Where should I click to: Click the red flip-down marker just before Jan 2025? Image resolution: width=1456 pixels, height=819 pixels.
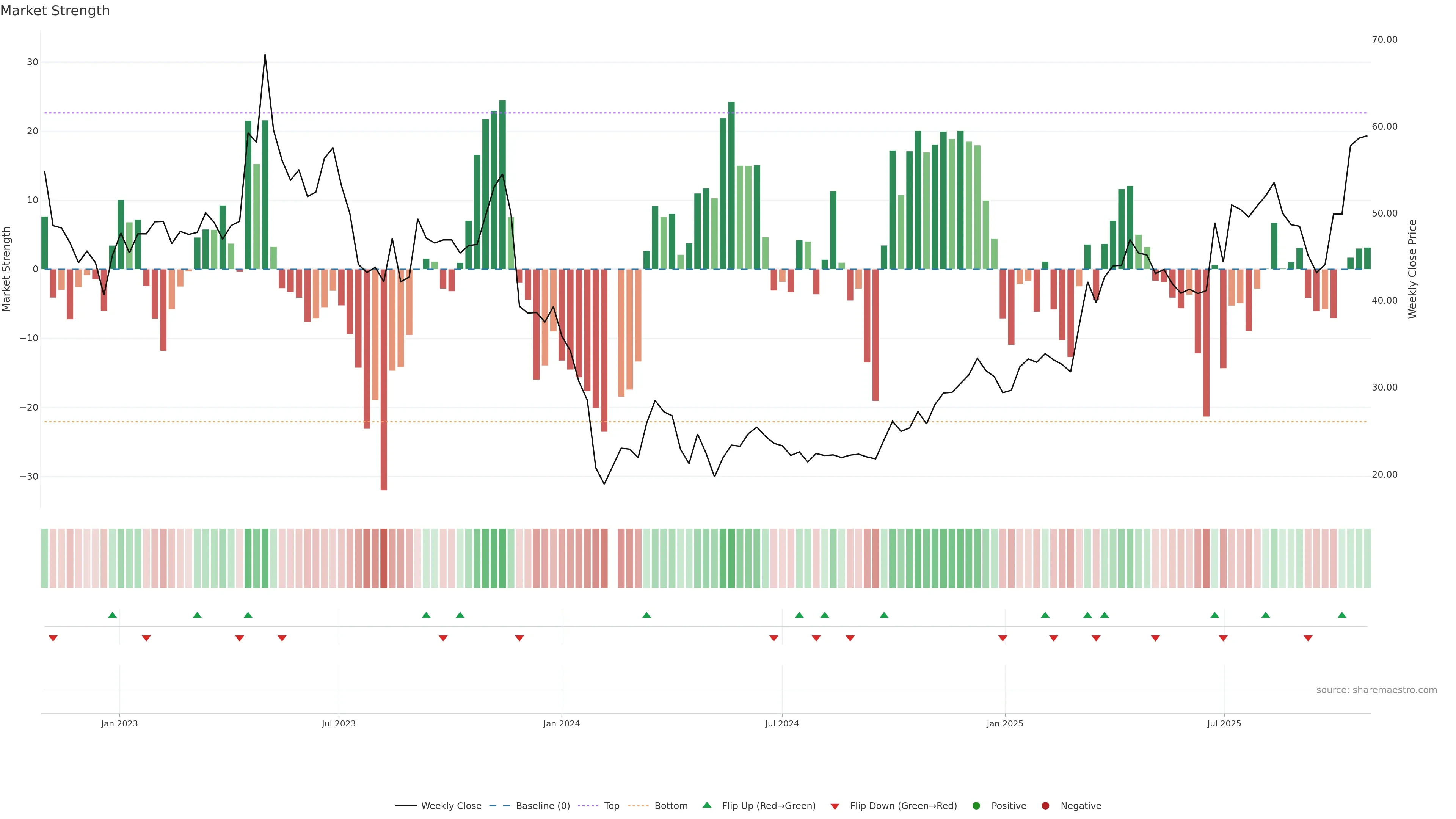[x=1003, y=638]
